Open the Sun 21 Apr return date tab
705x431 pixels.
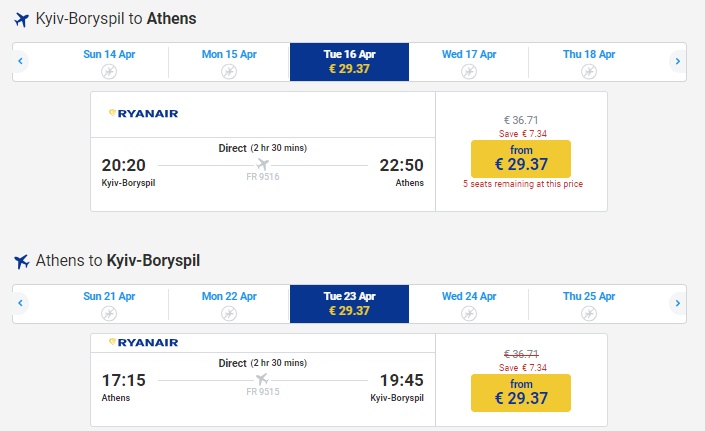109,304
